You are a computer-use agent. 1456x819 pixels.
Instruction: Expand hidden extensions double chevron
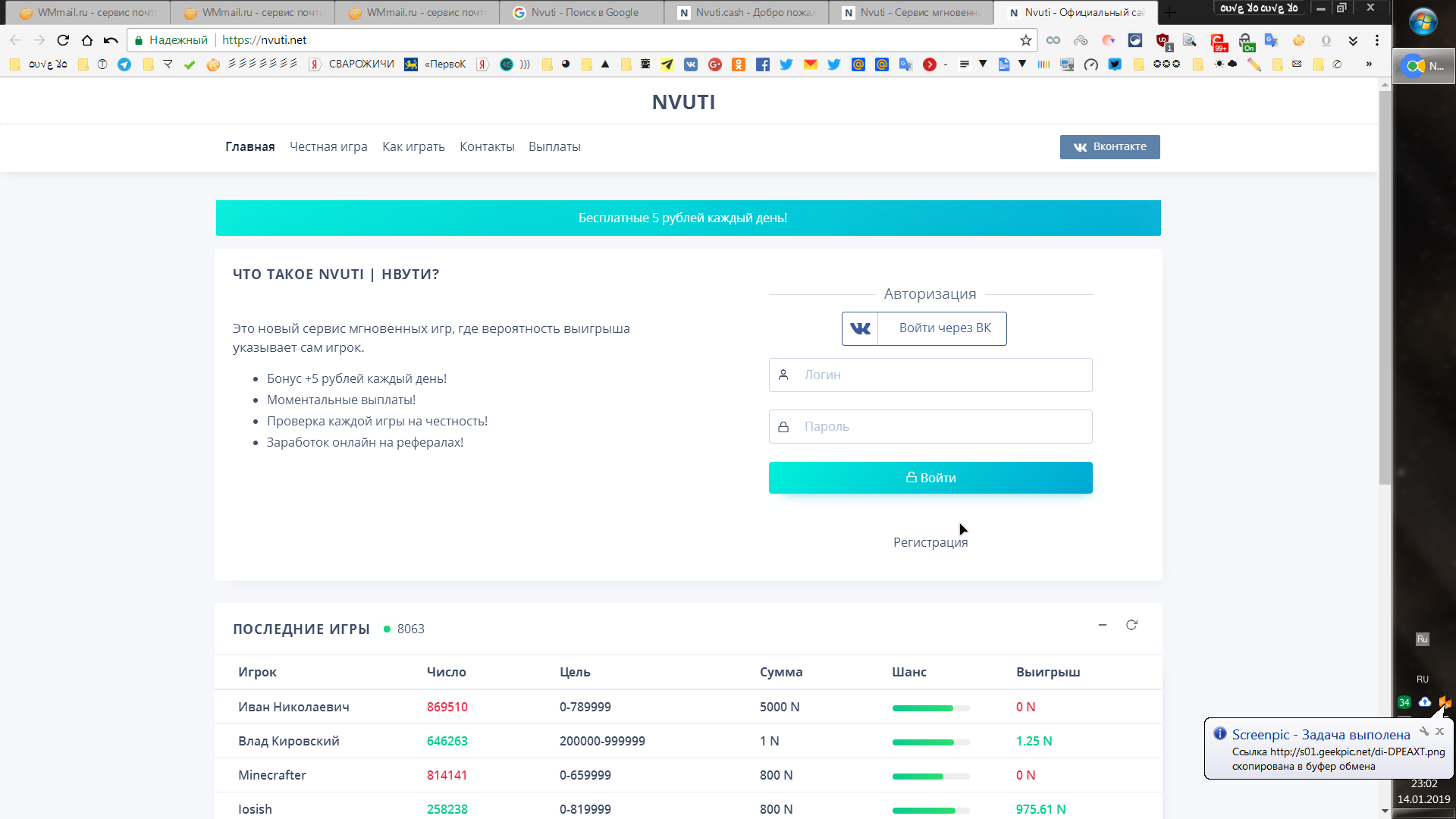tap(1353, 40)
